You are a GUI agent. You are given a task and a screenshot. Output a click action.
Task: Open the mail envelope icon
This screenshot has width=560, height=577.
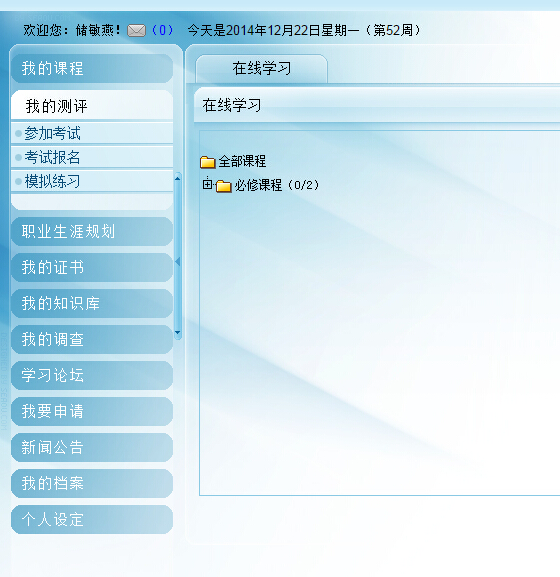tap(137, 31)
